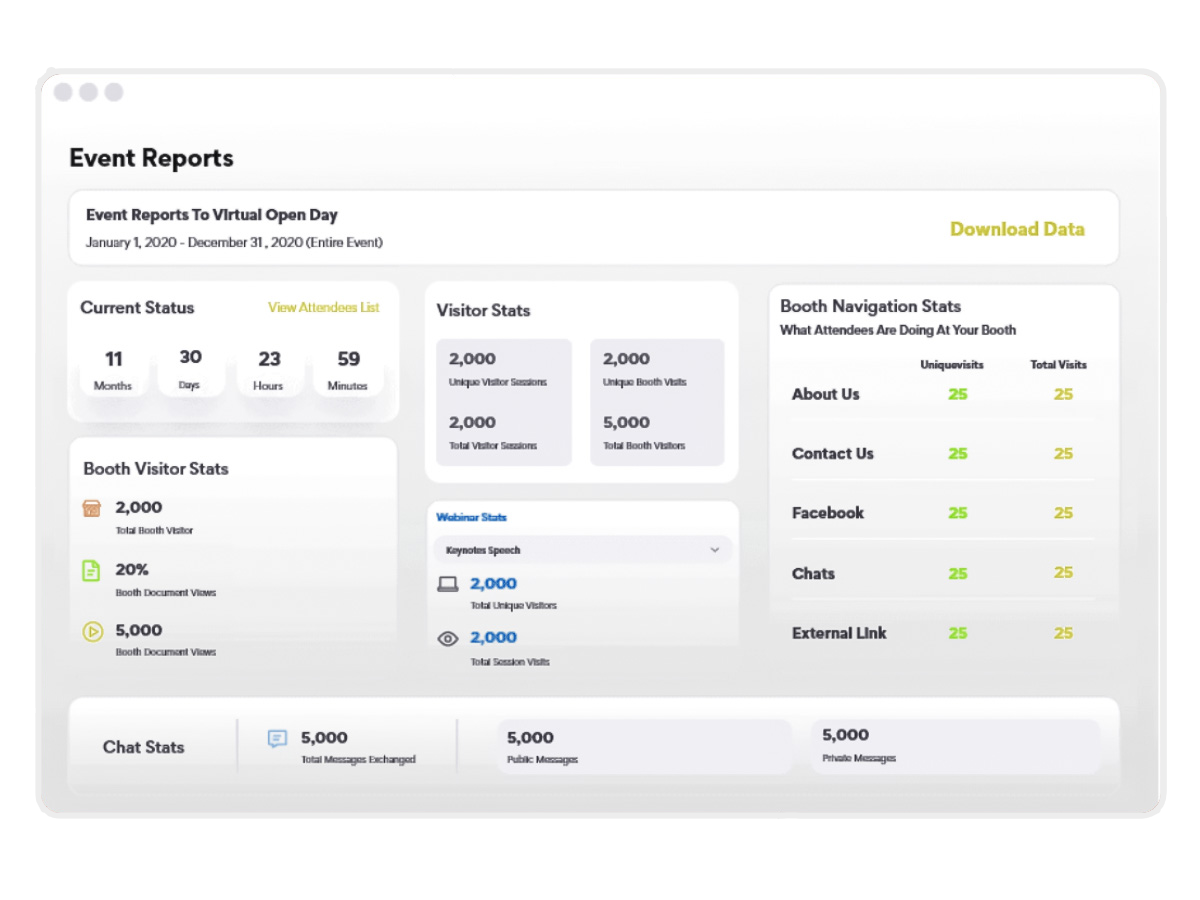
Task: Click the green document icon next to 20%
Action: pyautogui.click(x=91, y=570)
